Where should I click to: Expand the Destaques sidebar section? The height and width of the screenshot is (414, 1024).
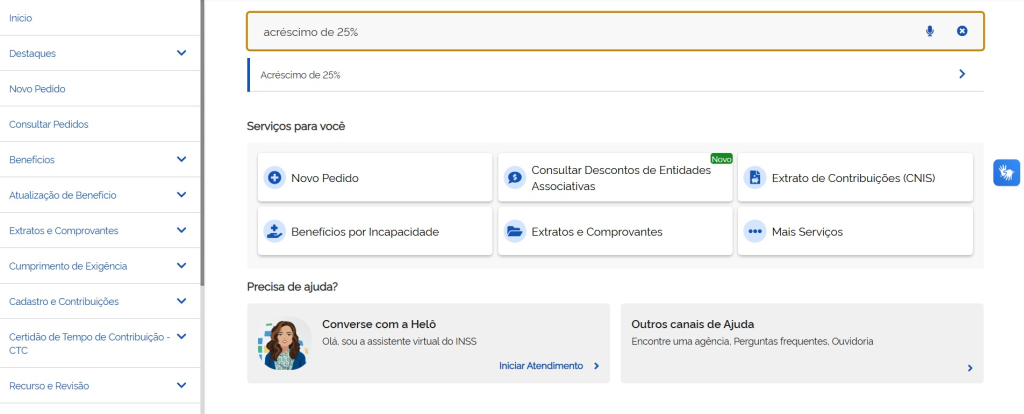181,53
